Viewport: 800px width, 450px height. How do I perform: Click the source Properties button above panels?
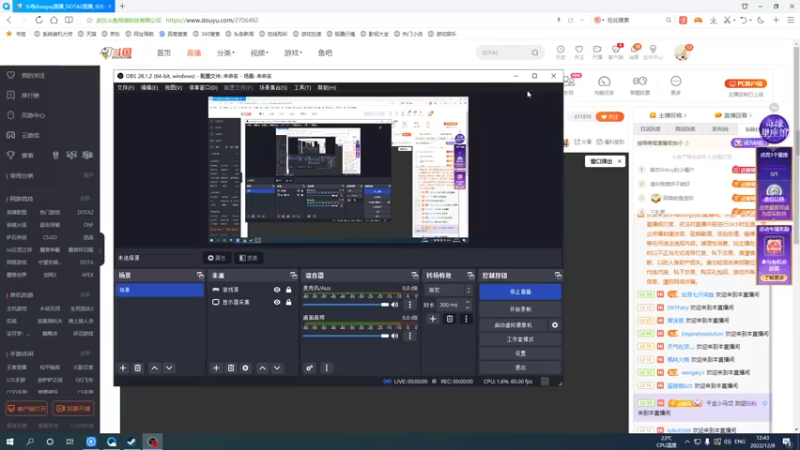click(216, 258)
